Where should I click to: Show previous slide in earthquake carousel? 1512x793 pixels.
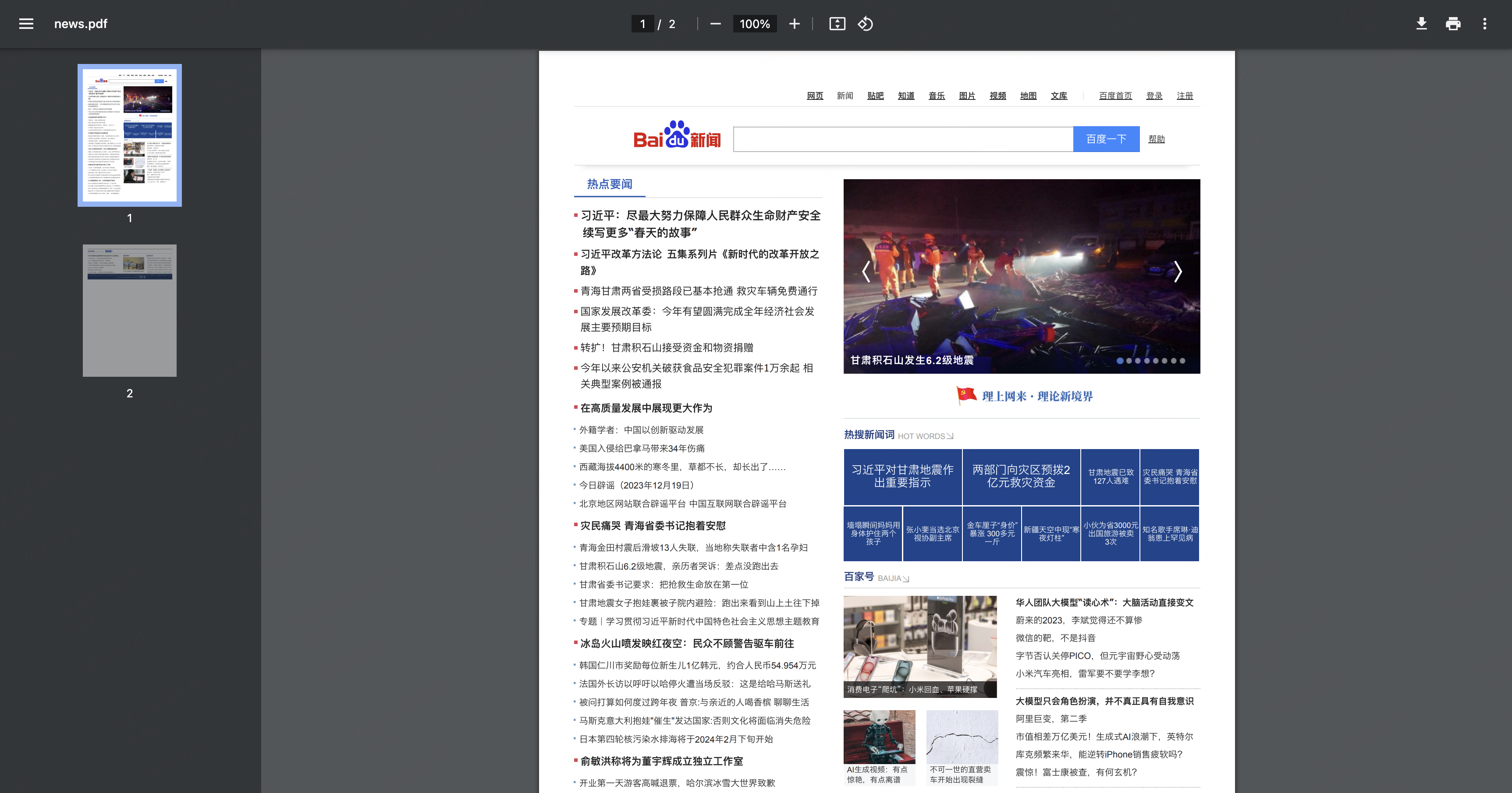pos(866,271)
